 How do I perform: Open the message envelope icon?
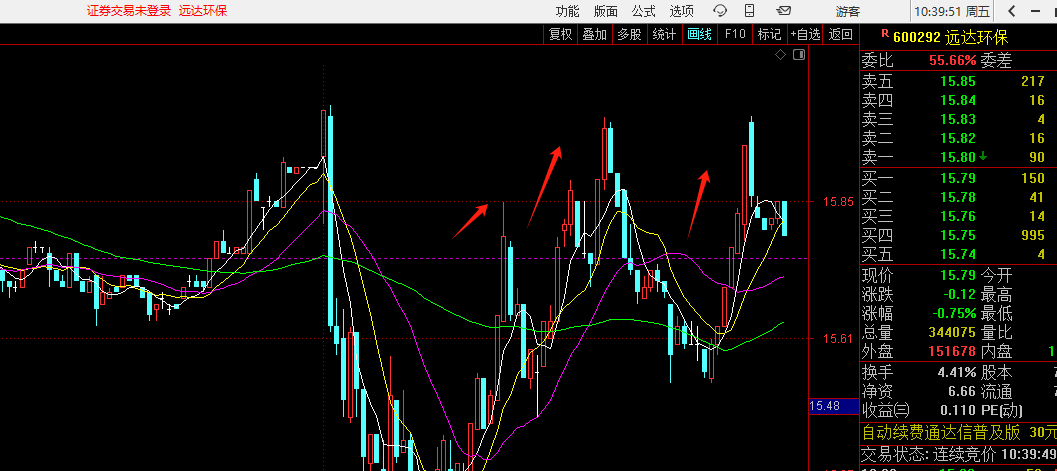point(783,11)
